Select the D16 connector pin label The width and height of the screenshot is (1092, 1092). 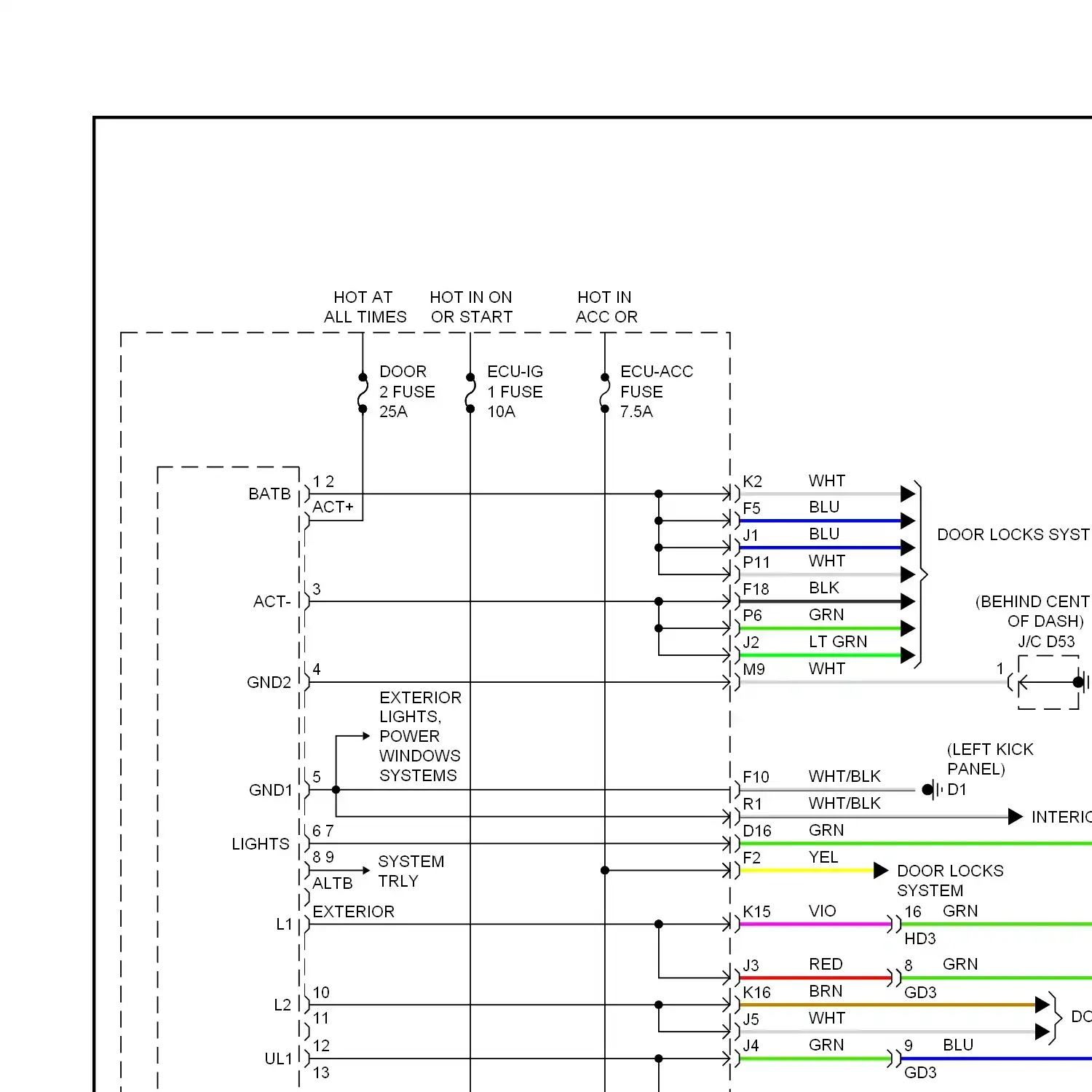click(756, 831)
